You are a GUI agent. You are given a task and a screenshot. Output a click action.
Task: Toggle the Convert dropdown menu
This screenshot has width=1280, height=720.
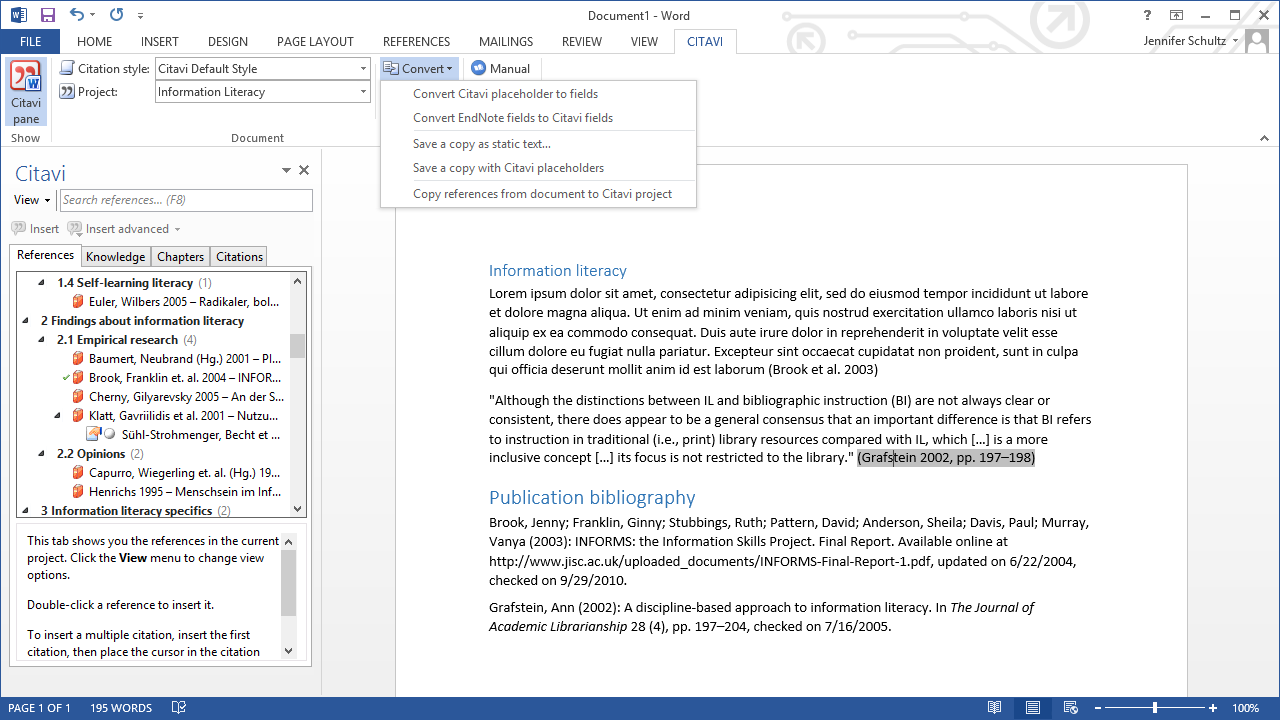pyautogui.click(x=419, y=68)
